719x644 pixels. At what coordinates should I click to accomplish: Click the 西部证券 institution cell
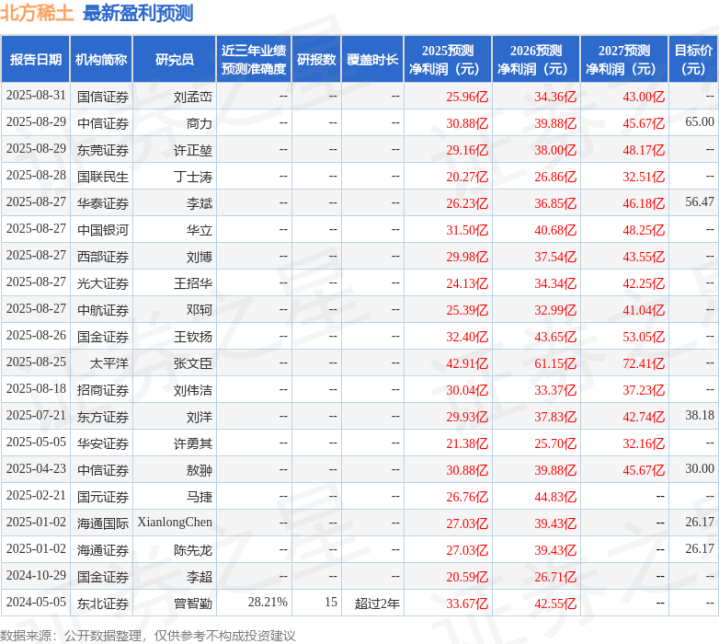pos(103,256)
